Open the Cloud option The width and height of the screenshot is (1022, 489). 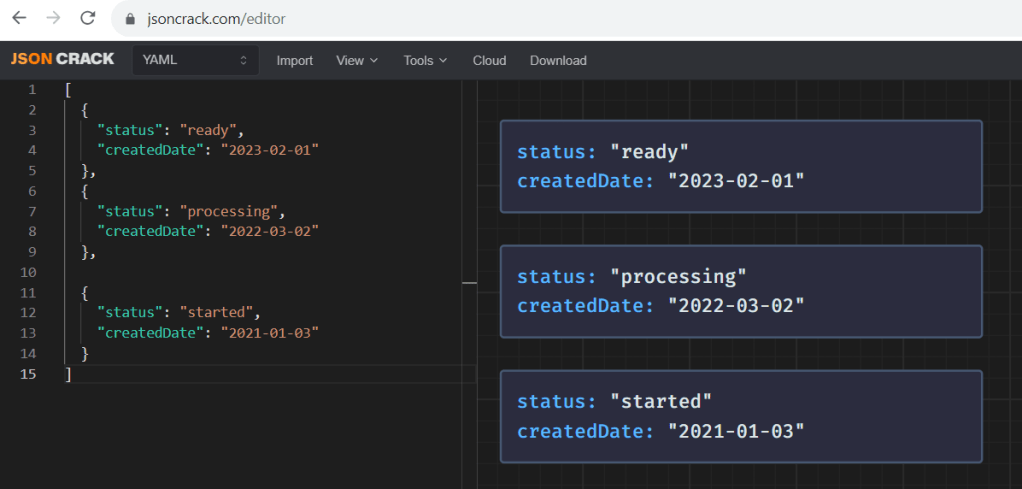pyautogui.click(x=489, y=60)
